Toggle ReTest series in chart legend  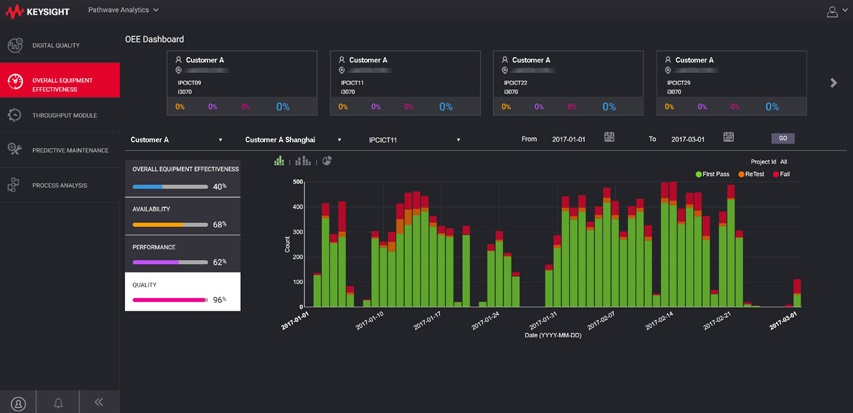coord(752,174)
